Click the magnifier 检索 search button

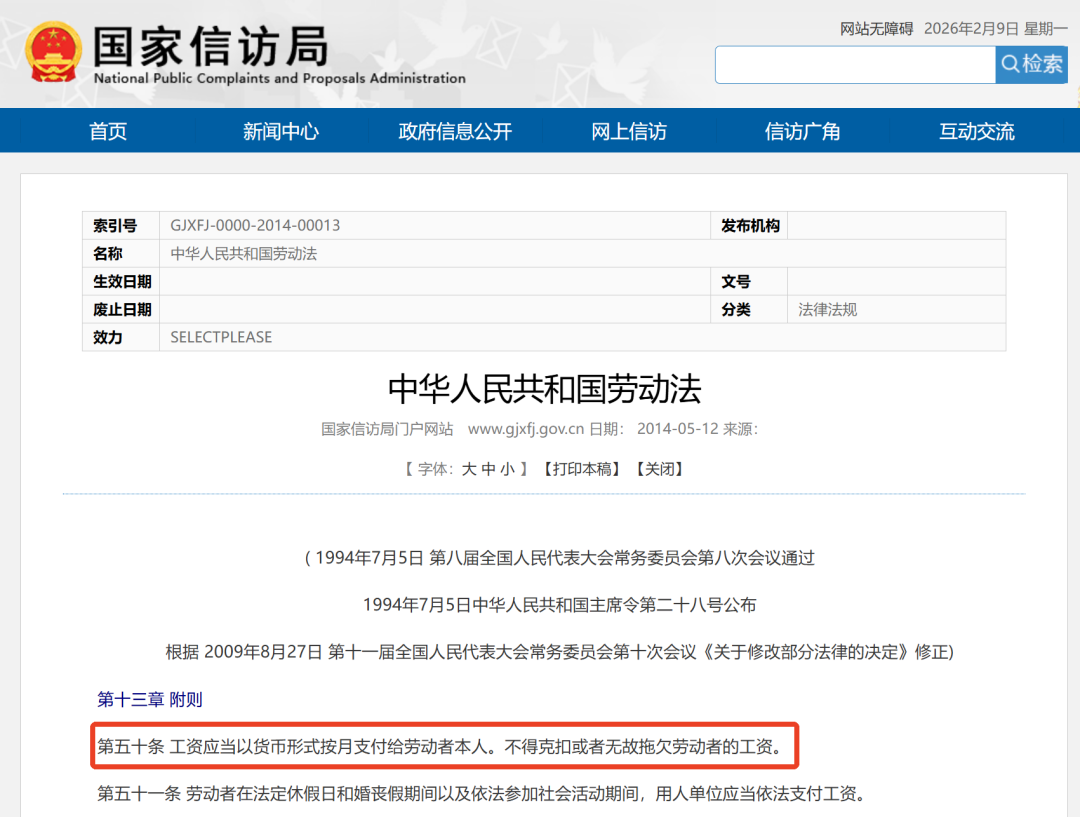click(1031, 65)
